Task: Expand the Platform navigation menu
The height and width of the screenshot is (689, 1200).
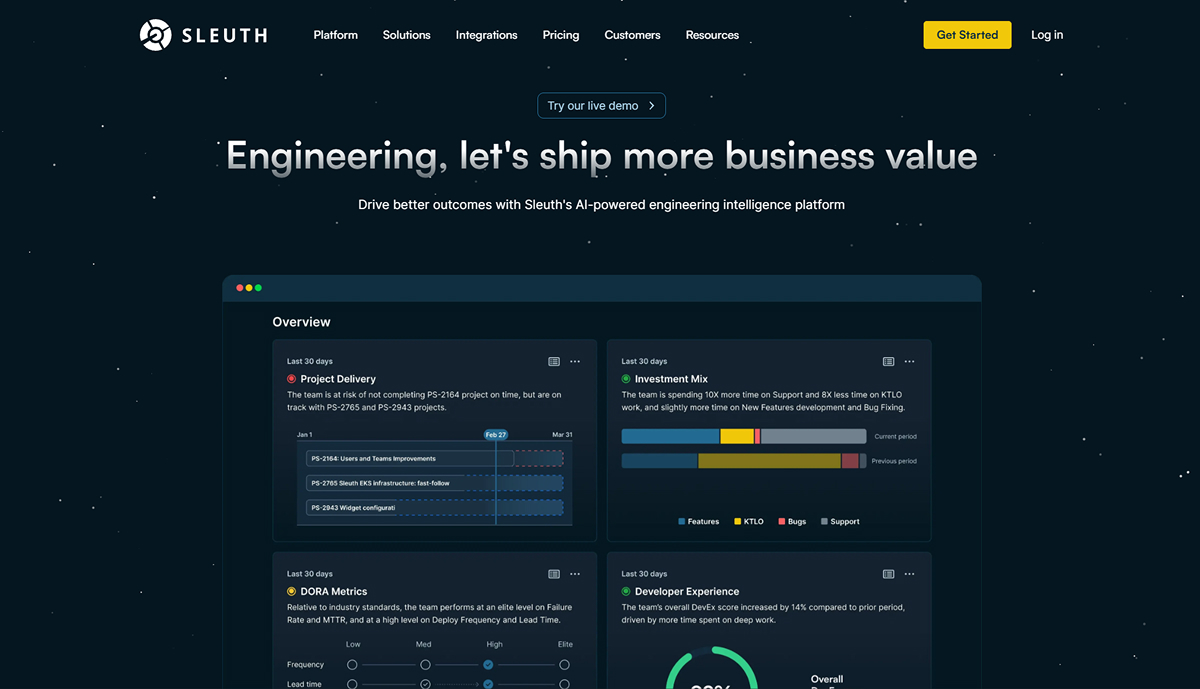Action: pos(335,35)
